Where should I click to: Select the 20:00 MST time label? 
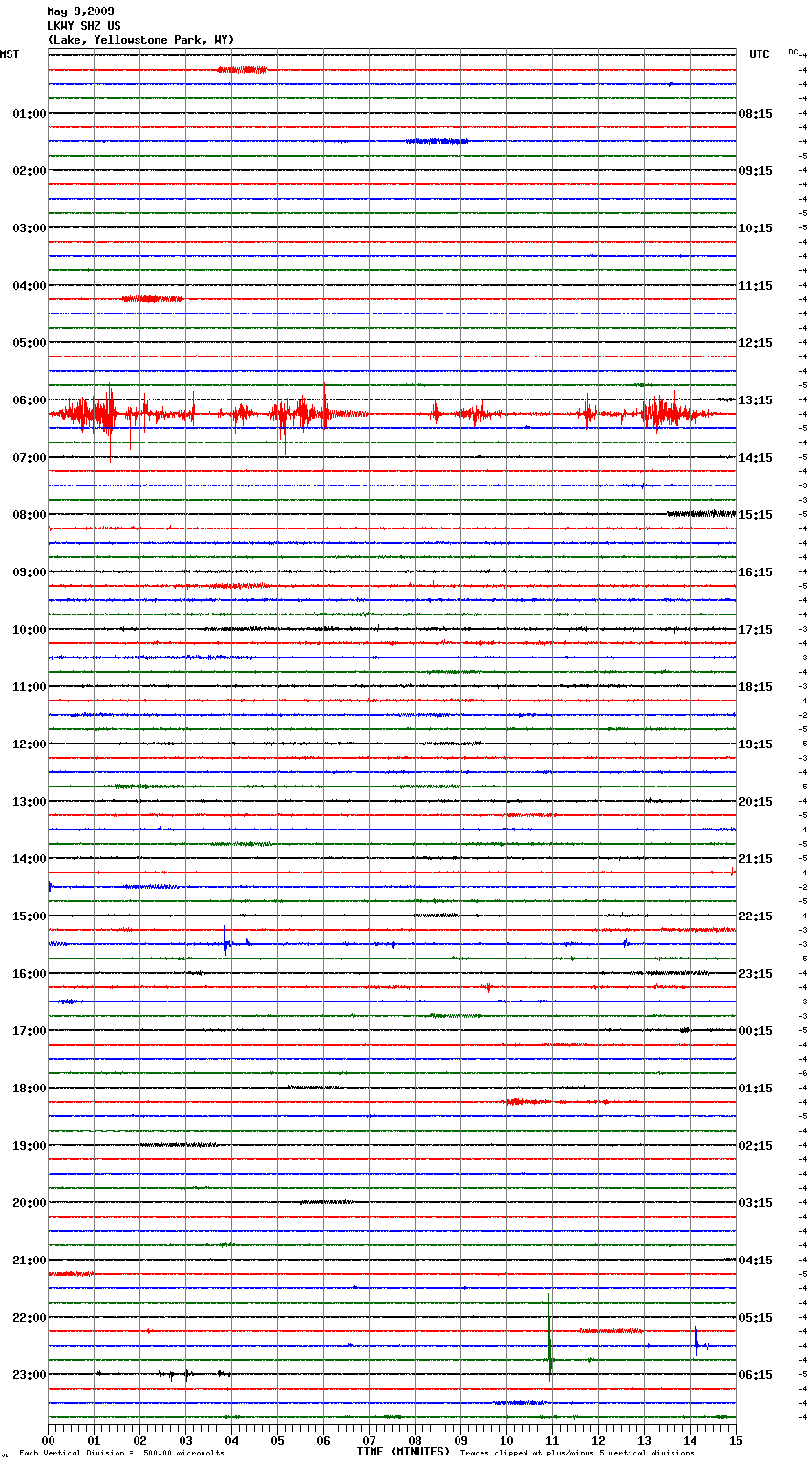[30, 1203]
